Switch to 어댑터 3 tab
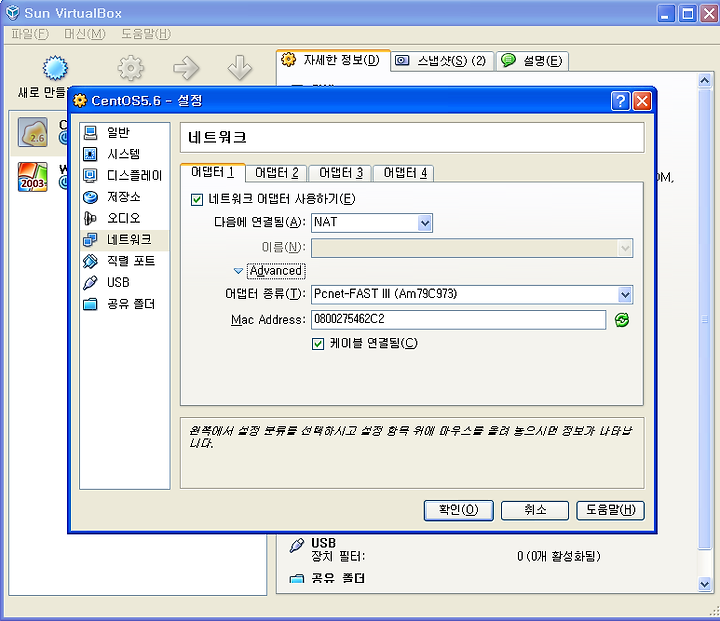This screenshot has width=720, height=621. [341, 173]
